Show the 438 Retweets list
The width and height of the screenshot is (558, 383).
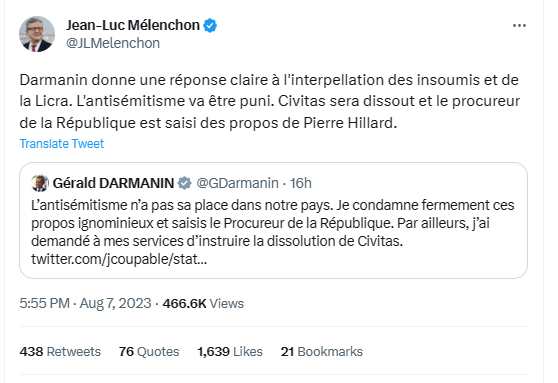[x=60, y=352]
